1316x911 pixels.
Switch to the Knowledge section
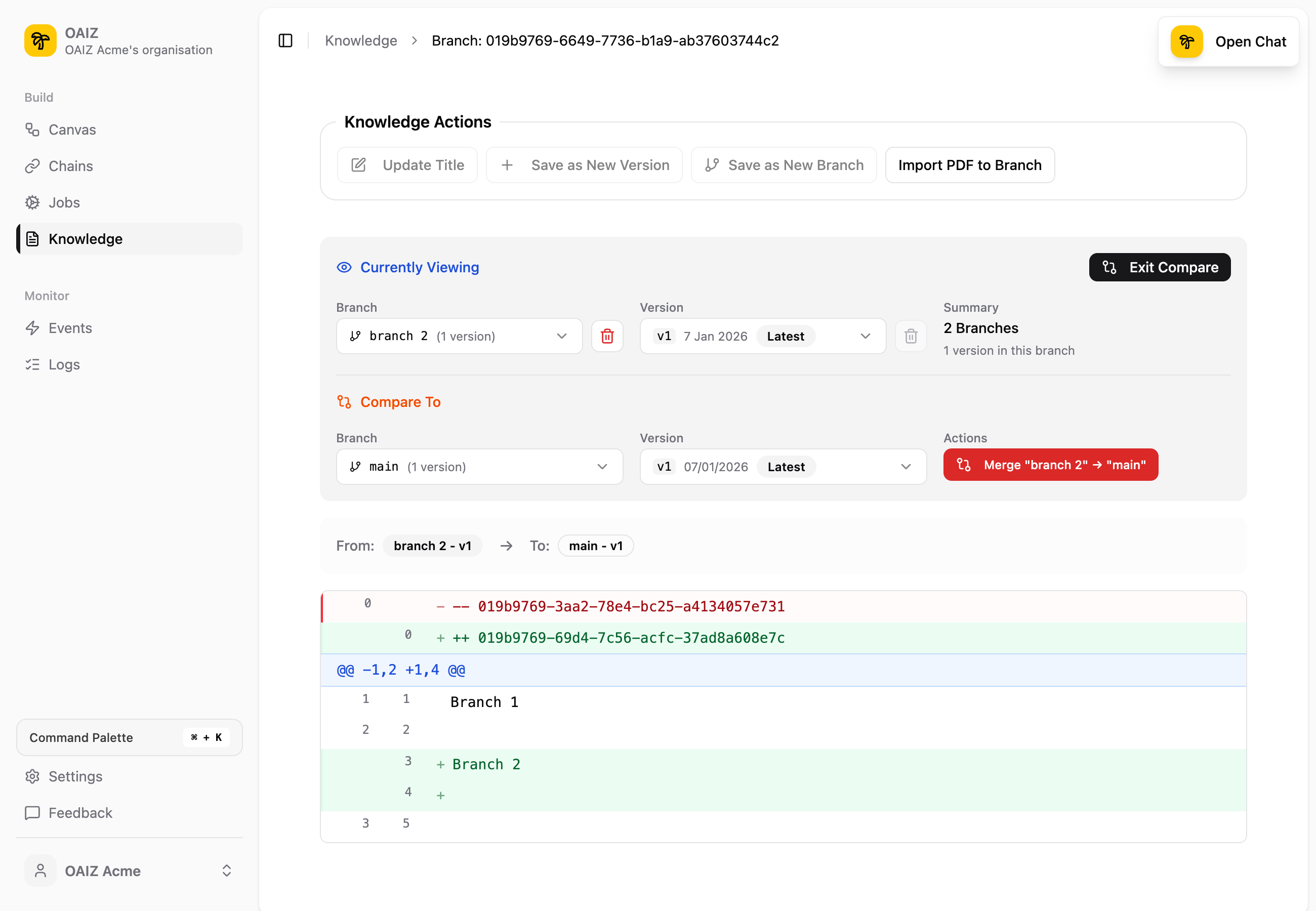(85, 239)
